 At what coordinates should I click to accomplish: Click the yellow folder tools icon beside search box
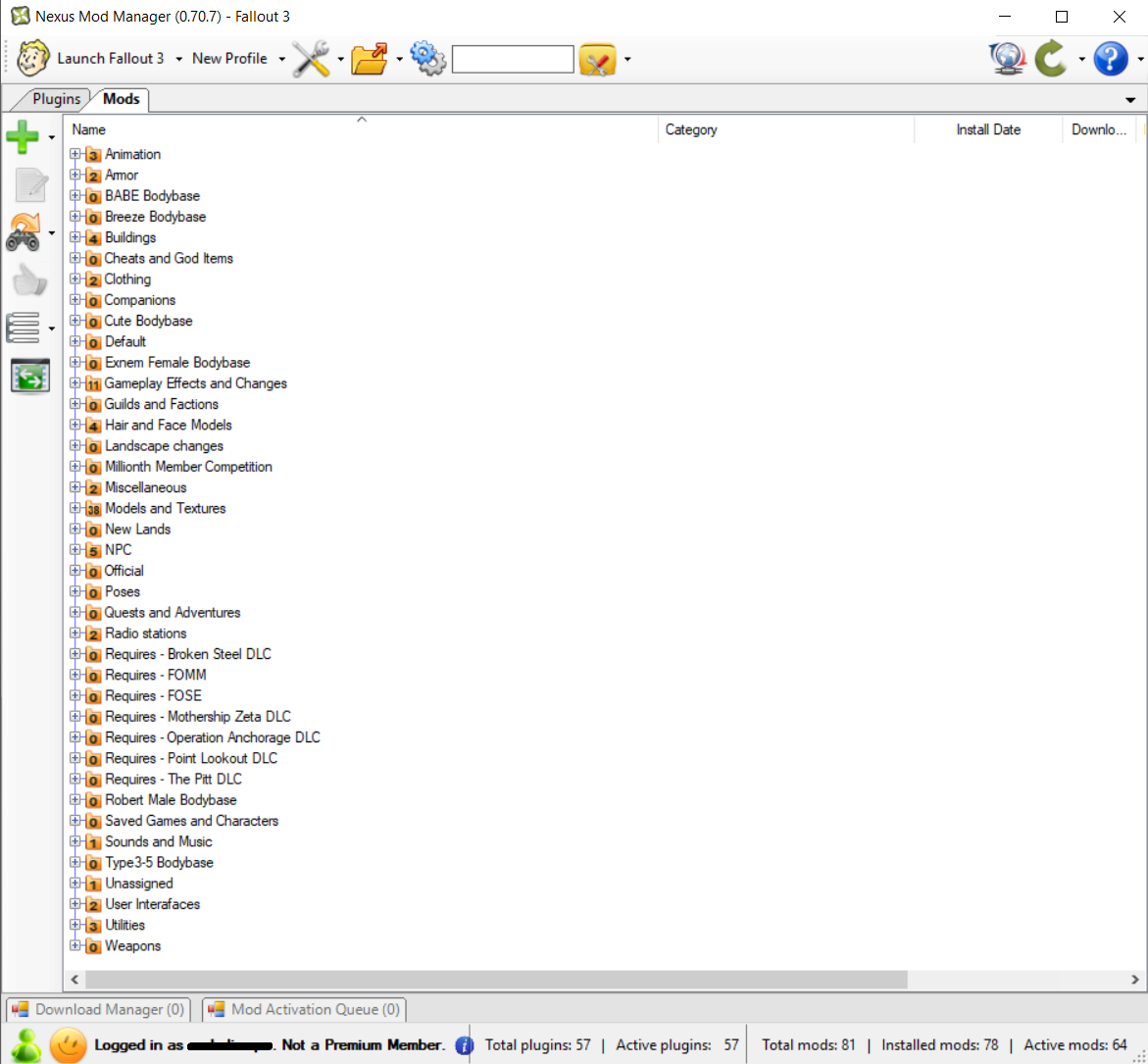(x=597, y=59)
